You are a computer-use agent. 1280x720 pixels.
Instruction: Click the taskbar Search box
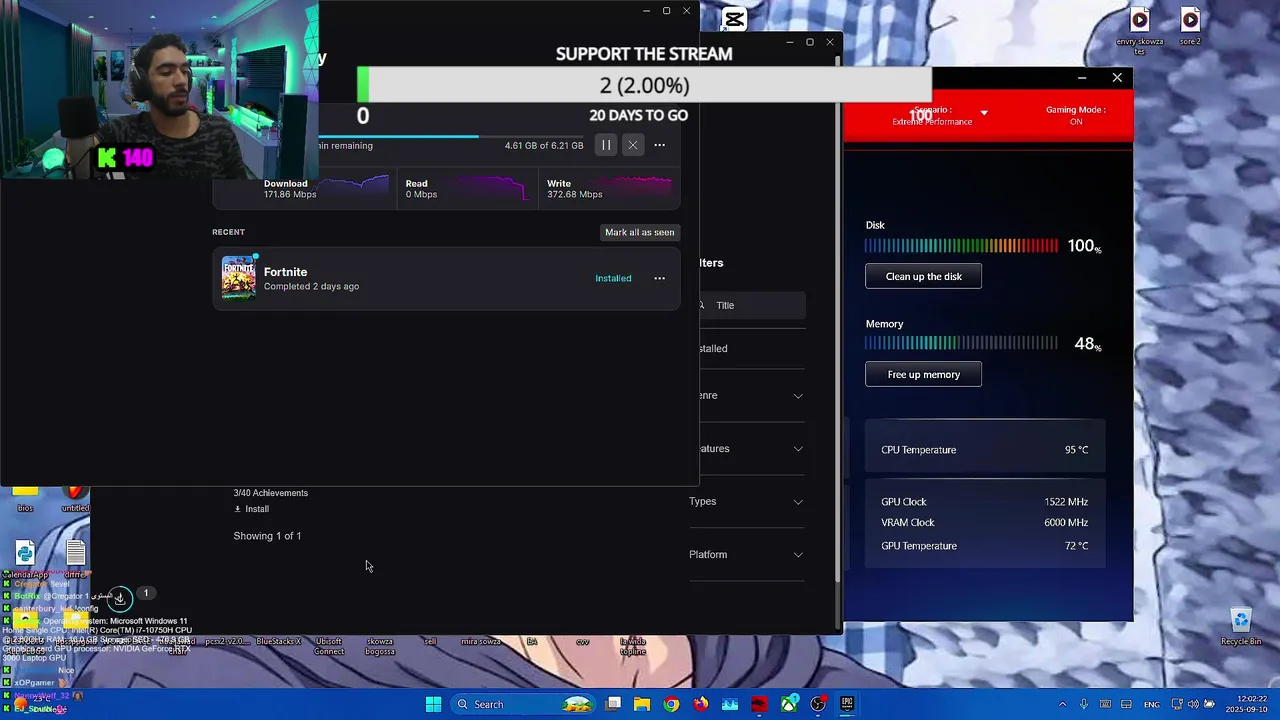523,704
